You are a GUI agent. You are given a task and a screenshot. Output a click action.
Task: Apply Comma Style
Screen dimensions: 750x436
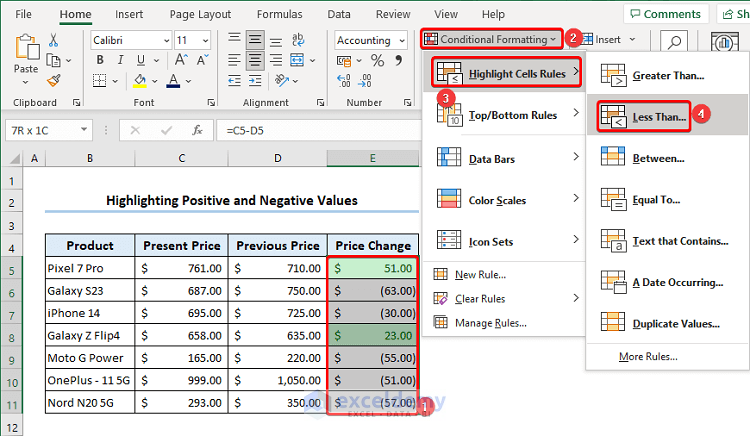[x=398, y=60]
